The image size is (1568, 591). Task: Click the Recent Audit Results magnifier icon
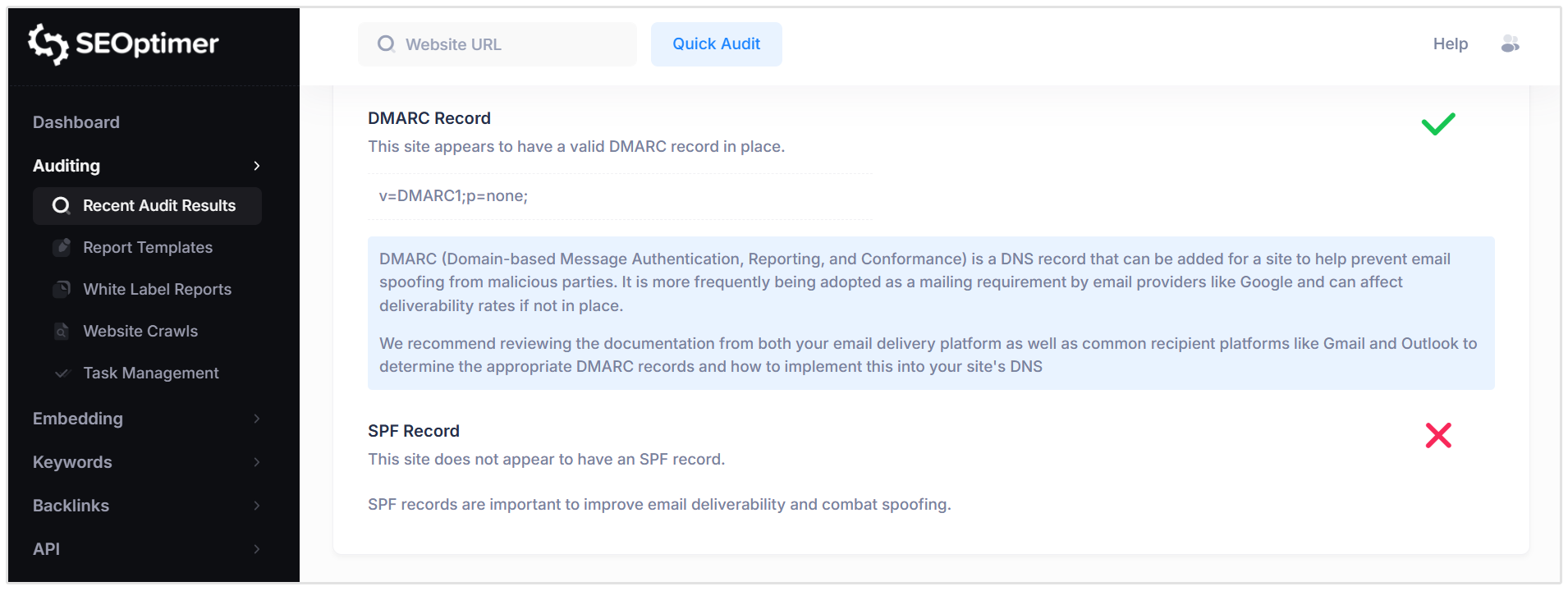(x=61, y=205)
